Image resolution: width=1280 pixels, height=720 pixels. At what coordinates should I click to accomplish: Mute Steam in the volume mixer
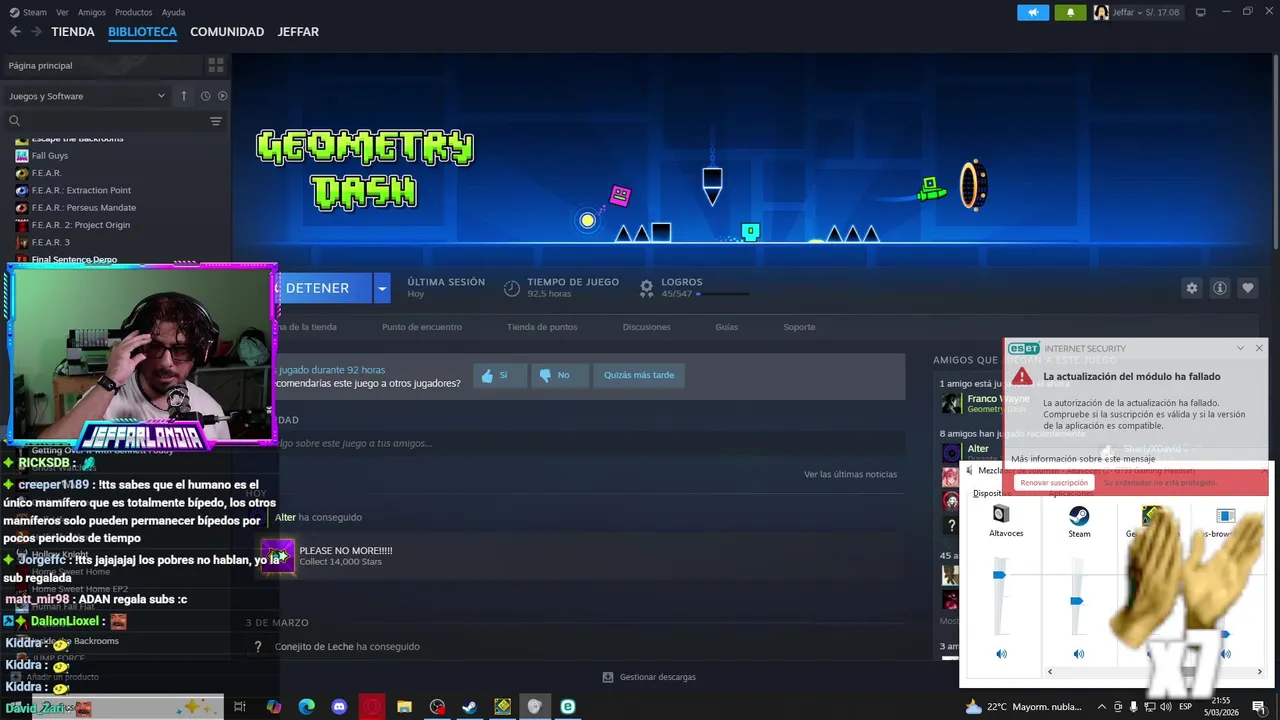point(1079,654)
